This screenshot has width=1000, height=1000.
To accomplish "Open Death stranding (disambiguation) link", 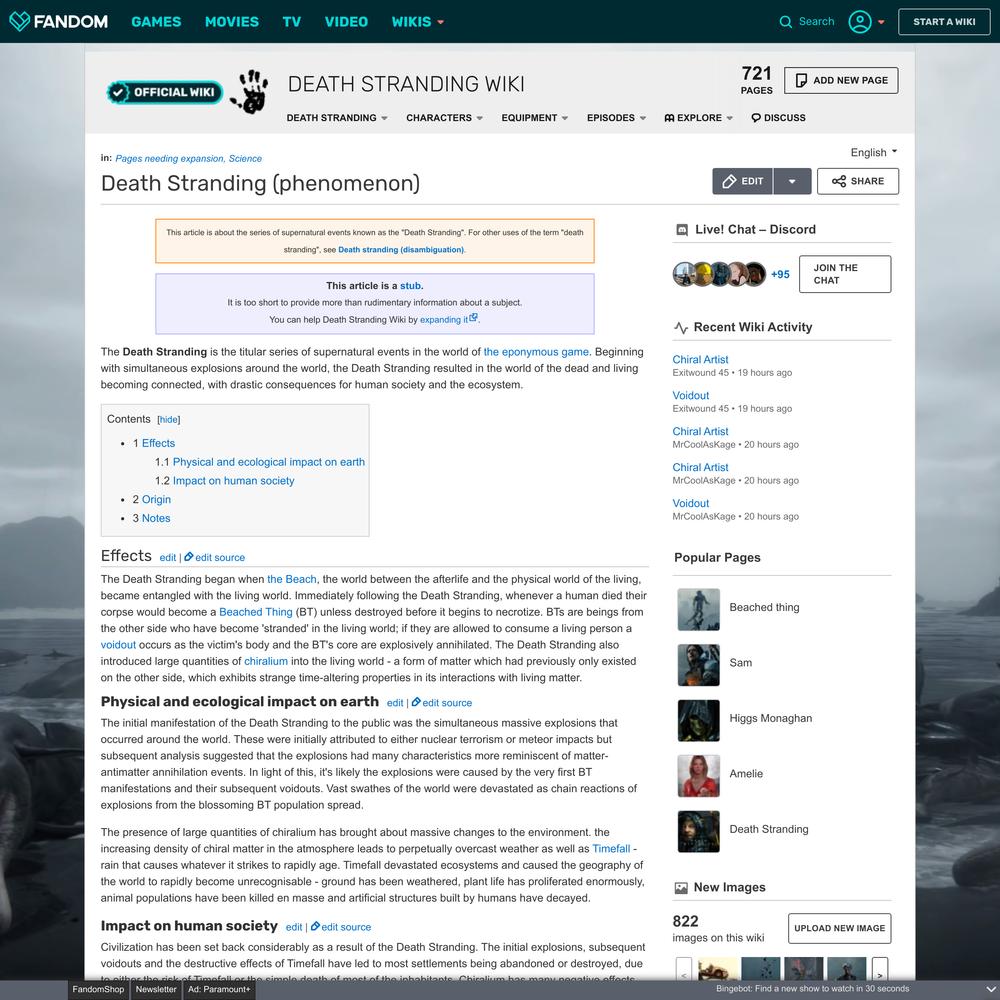I will pos(401,250).
